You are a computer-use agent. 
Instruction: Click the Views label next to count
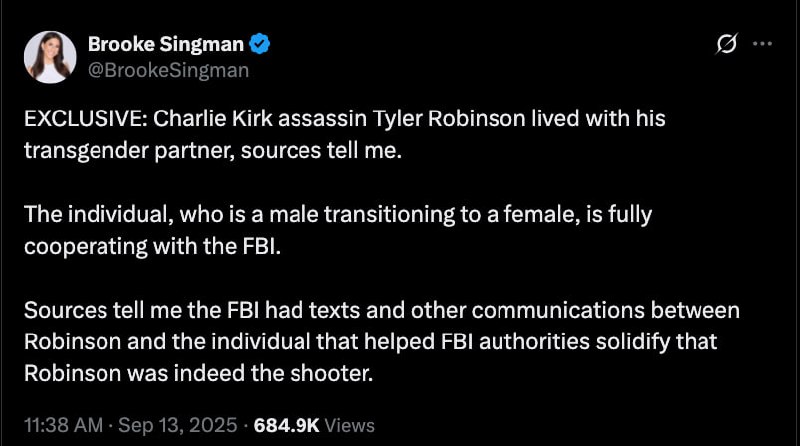349,425
